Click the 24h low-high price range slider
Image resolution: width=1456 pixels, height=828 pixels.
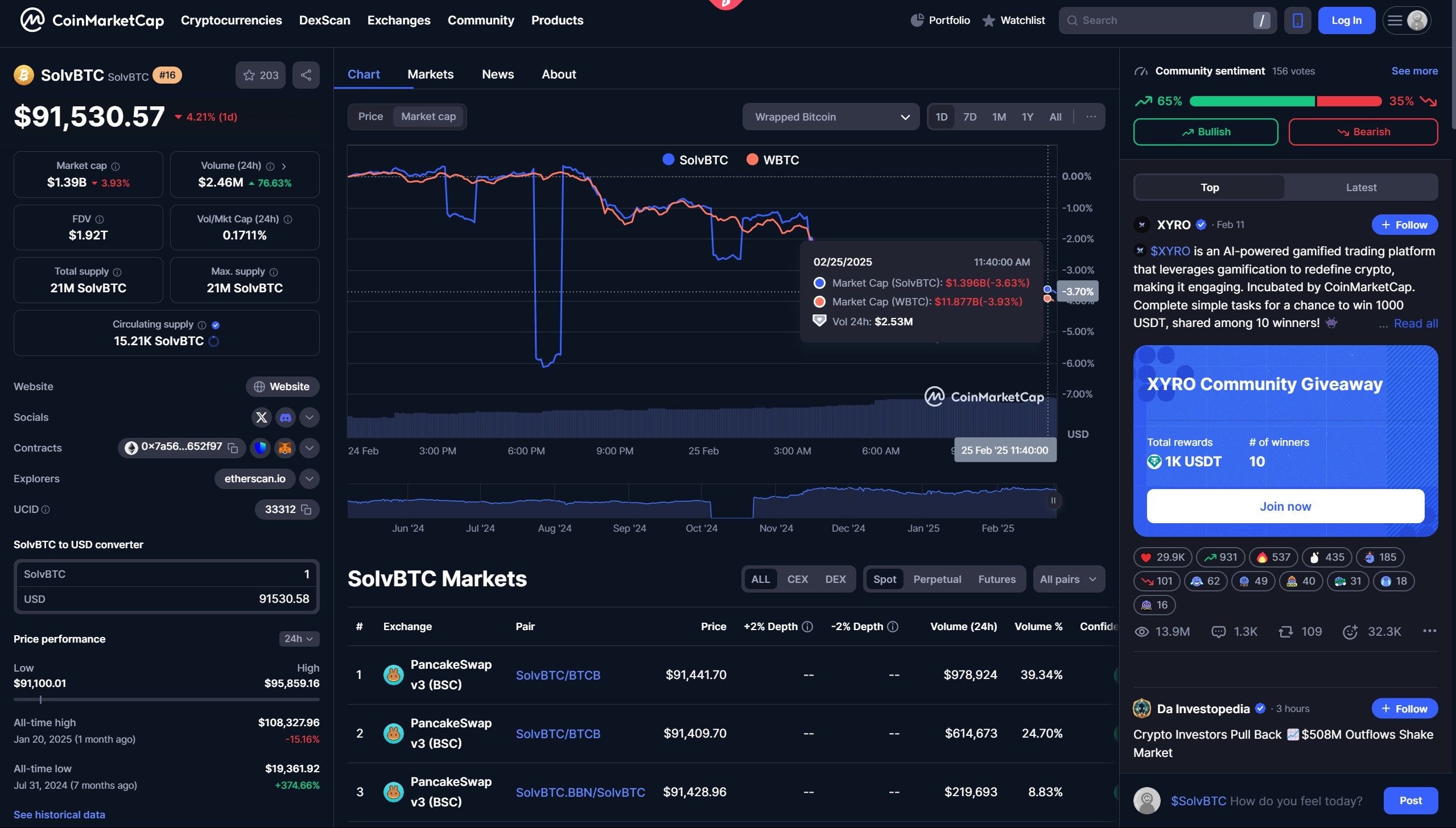(x=165, y=699)
